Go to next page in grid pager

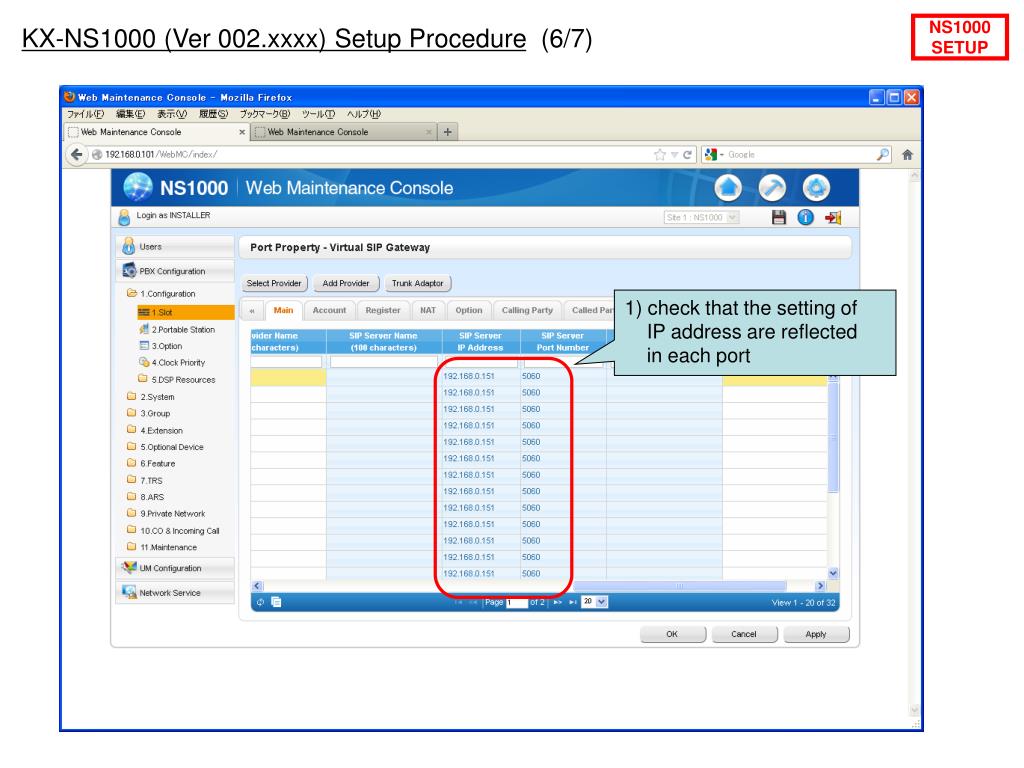coord(557,602)
